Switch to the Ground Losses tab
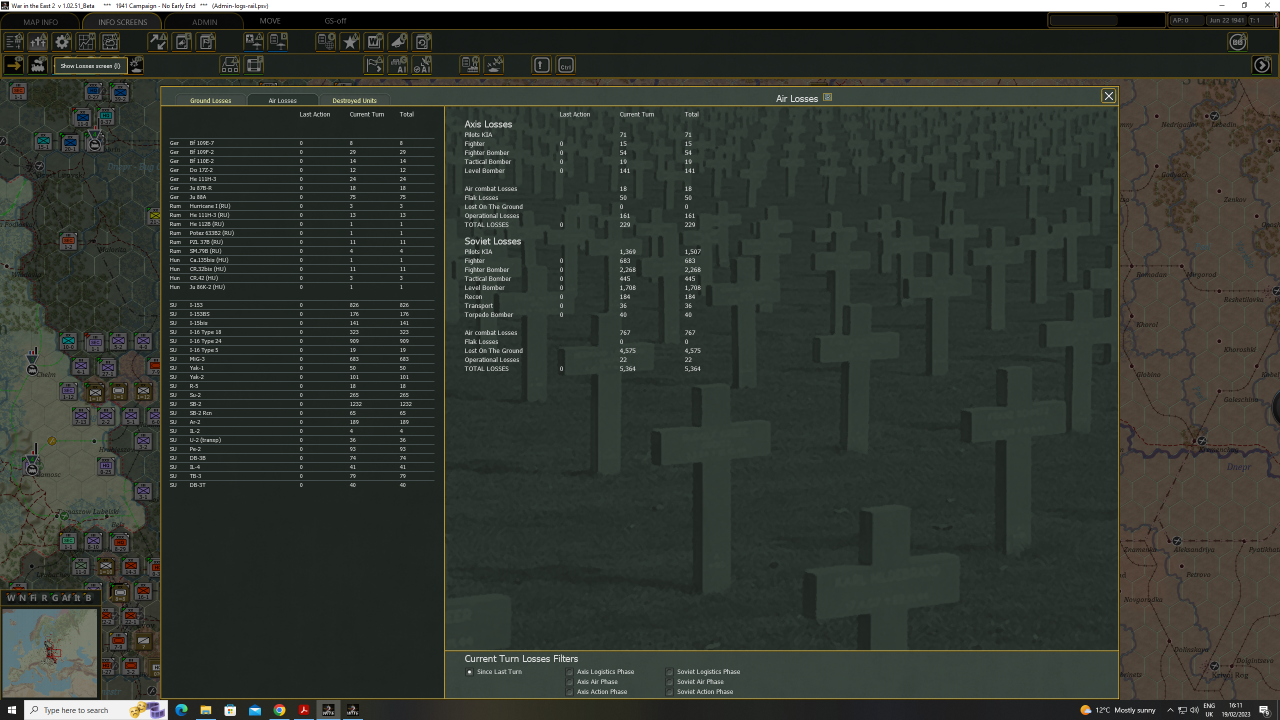The height and width of the screenshot is (720, 1280). coord(211,100)
